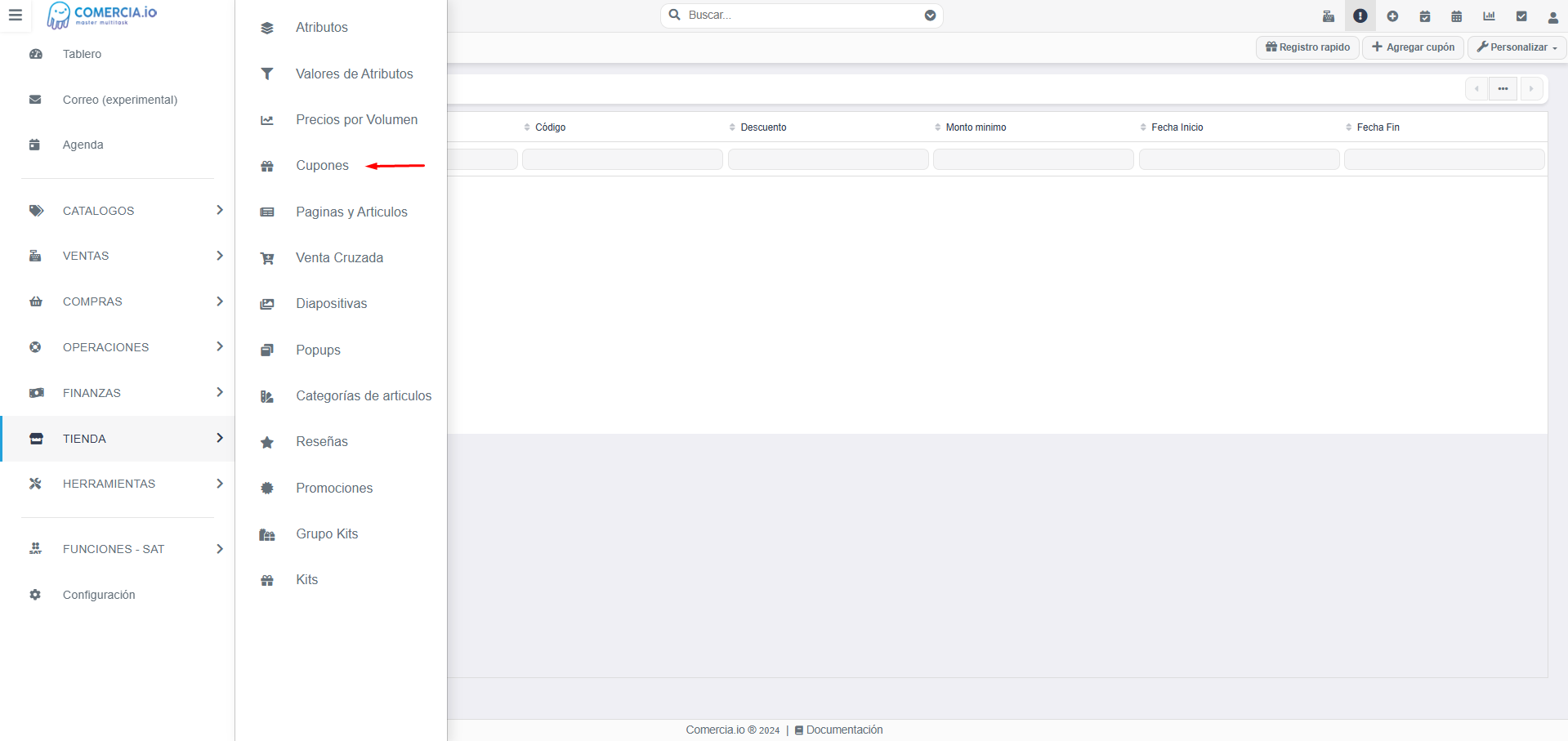1568x741 pixels.
Task: Go to next page in pagination
Action: tap(1531, 88)
